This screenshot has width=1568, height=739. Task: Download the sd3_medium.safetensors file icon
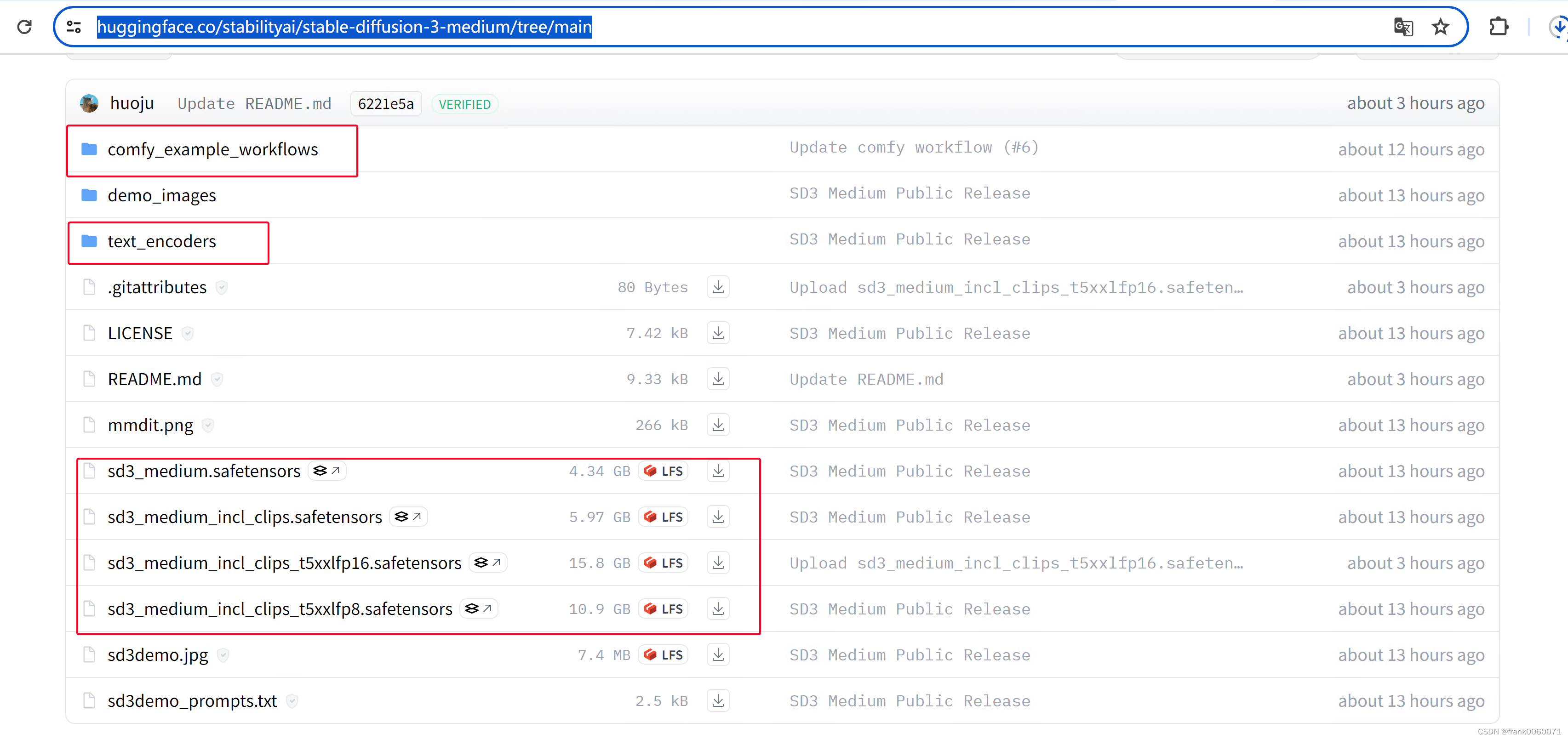pos(718,472)
